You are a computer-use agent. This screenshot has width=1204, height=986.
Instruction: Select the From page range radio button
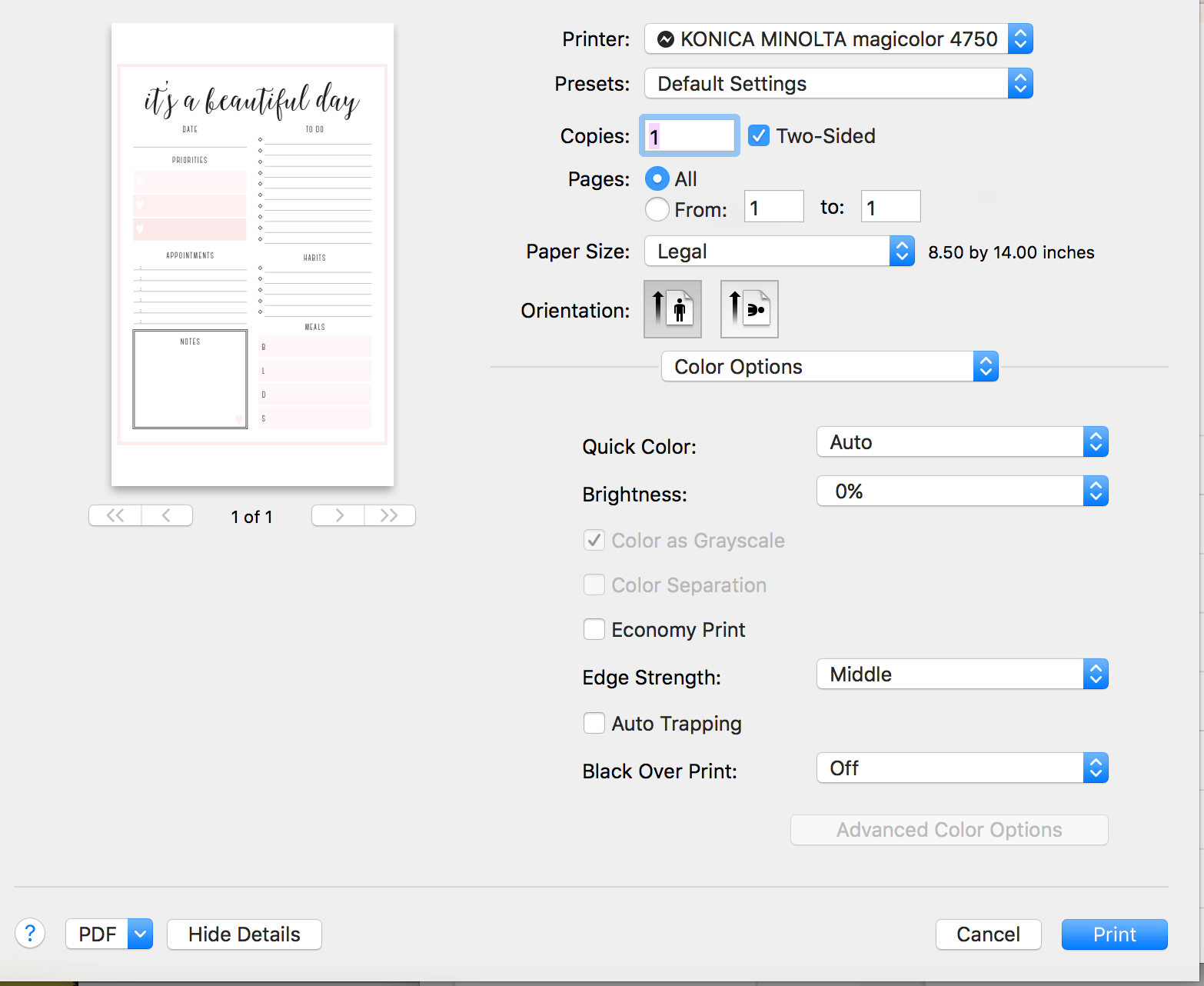click(x=657, y=208)
